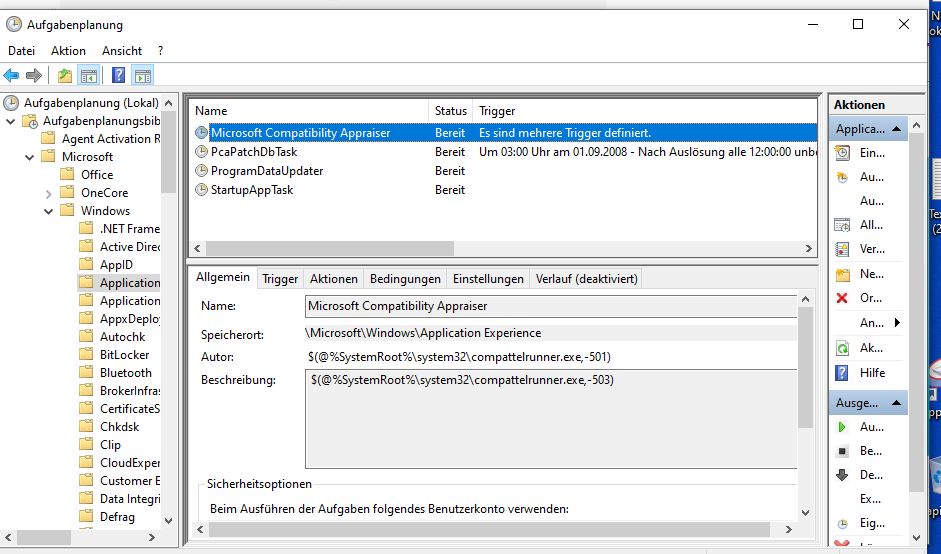941x554 pixels.
Task: Click the details pane vertical scrollbar thumb
Action: point(805,367)
